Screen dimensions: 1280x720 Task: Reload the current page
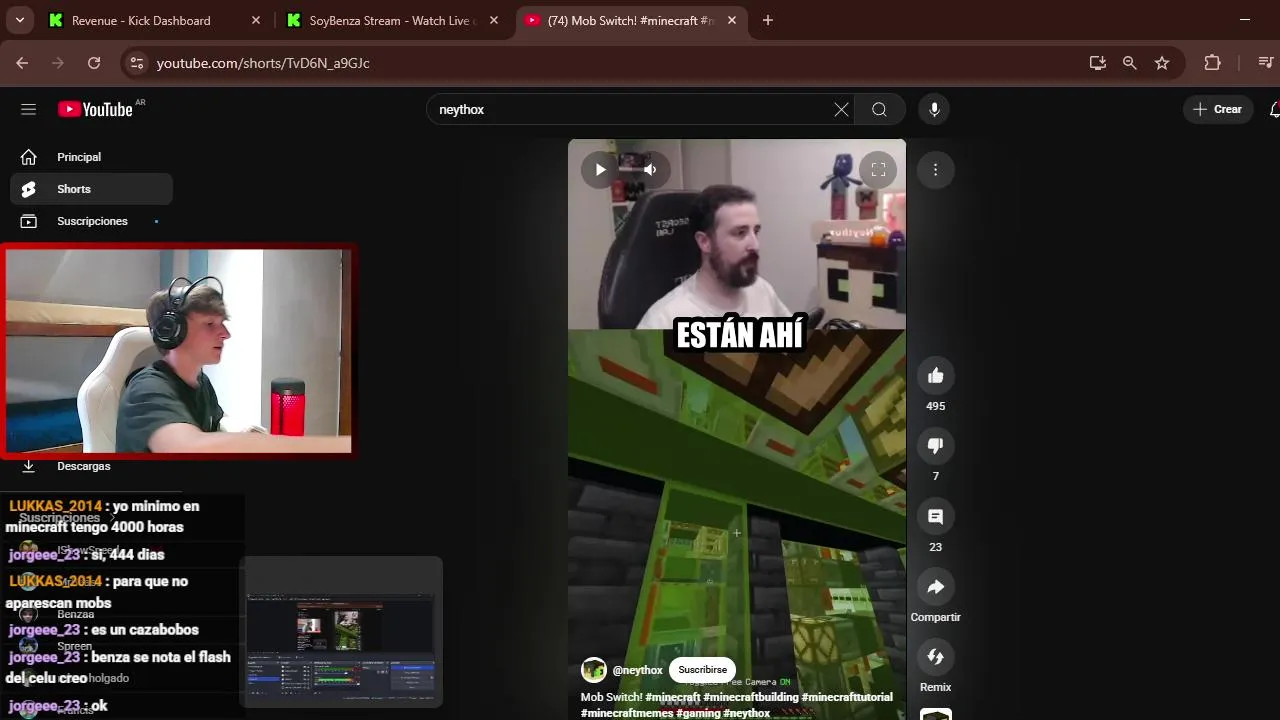point(94,63)
